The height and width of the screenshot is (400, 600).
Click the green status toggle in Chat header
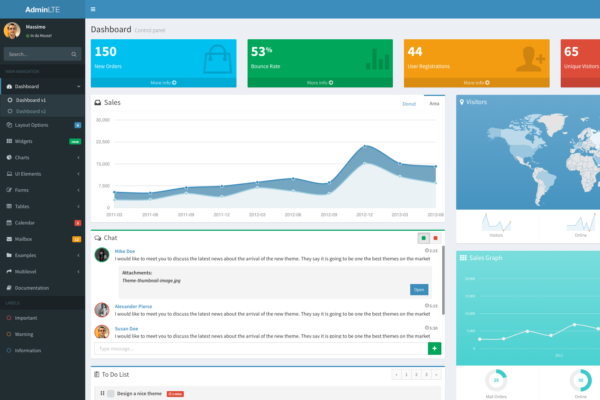[x=424, y=238]
